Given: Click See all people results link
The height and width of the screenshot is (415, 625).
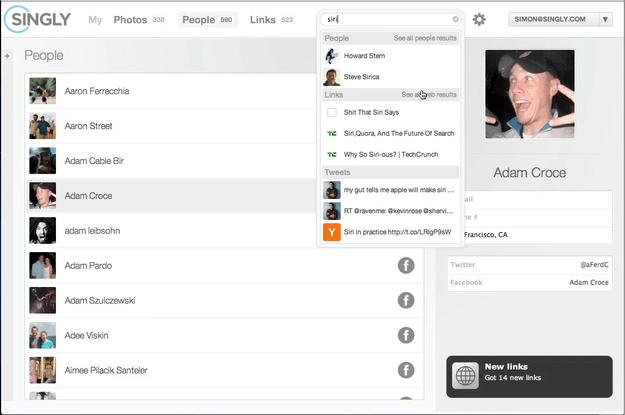Looking at the screenshot, I should (x=425, y=38).
